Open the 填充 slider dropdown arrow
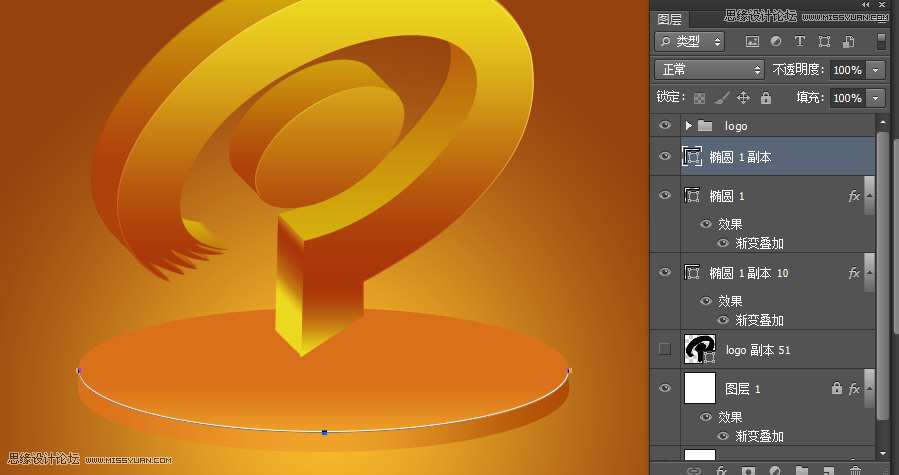Viewport: 899px width, 475px height. (875, 98)
